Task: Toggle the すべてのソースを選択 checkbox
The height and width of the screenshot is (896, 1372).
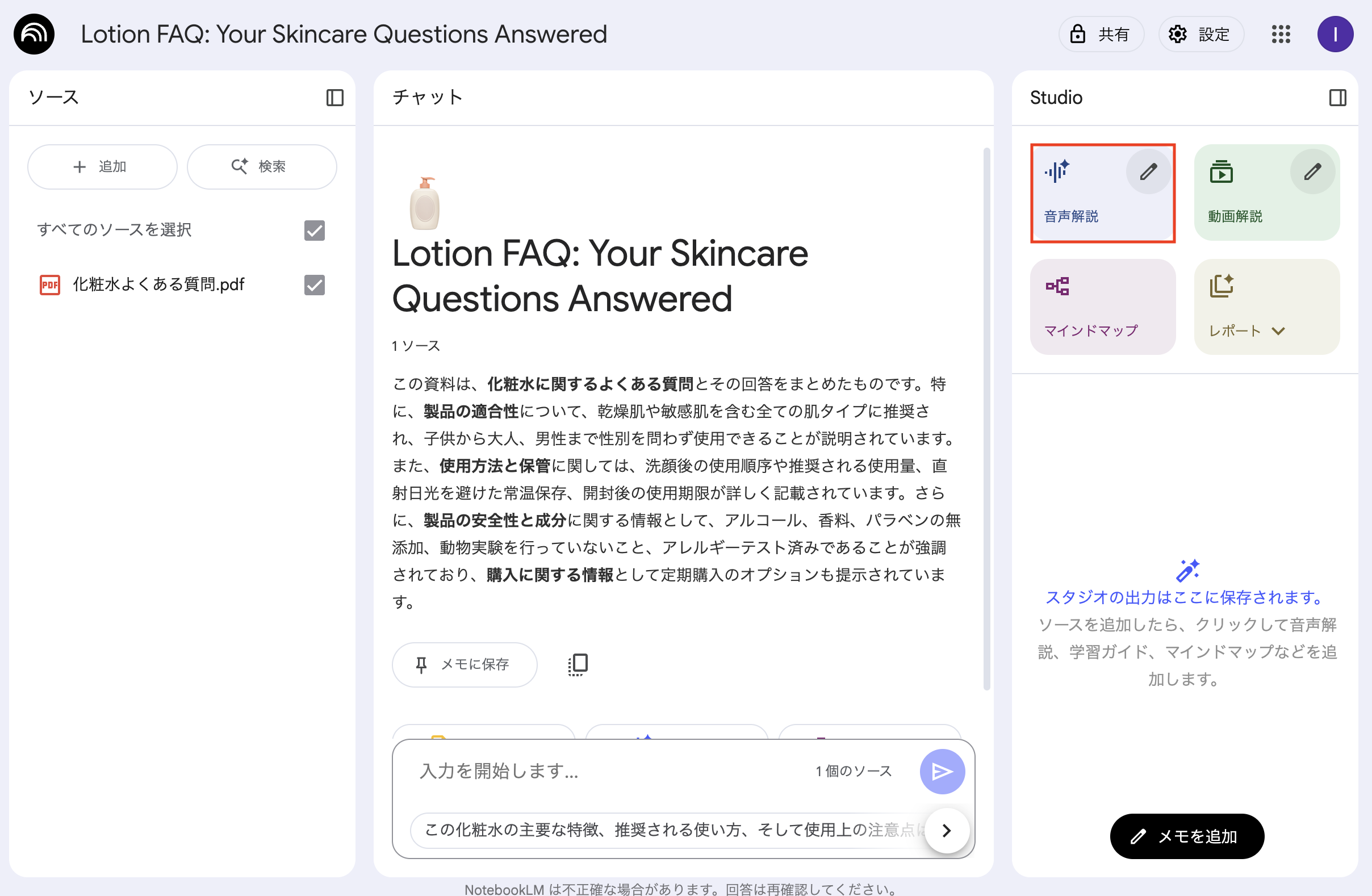Action: pos(314,230)
